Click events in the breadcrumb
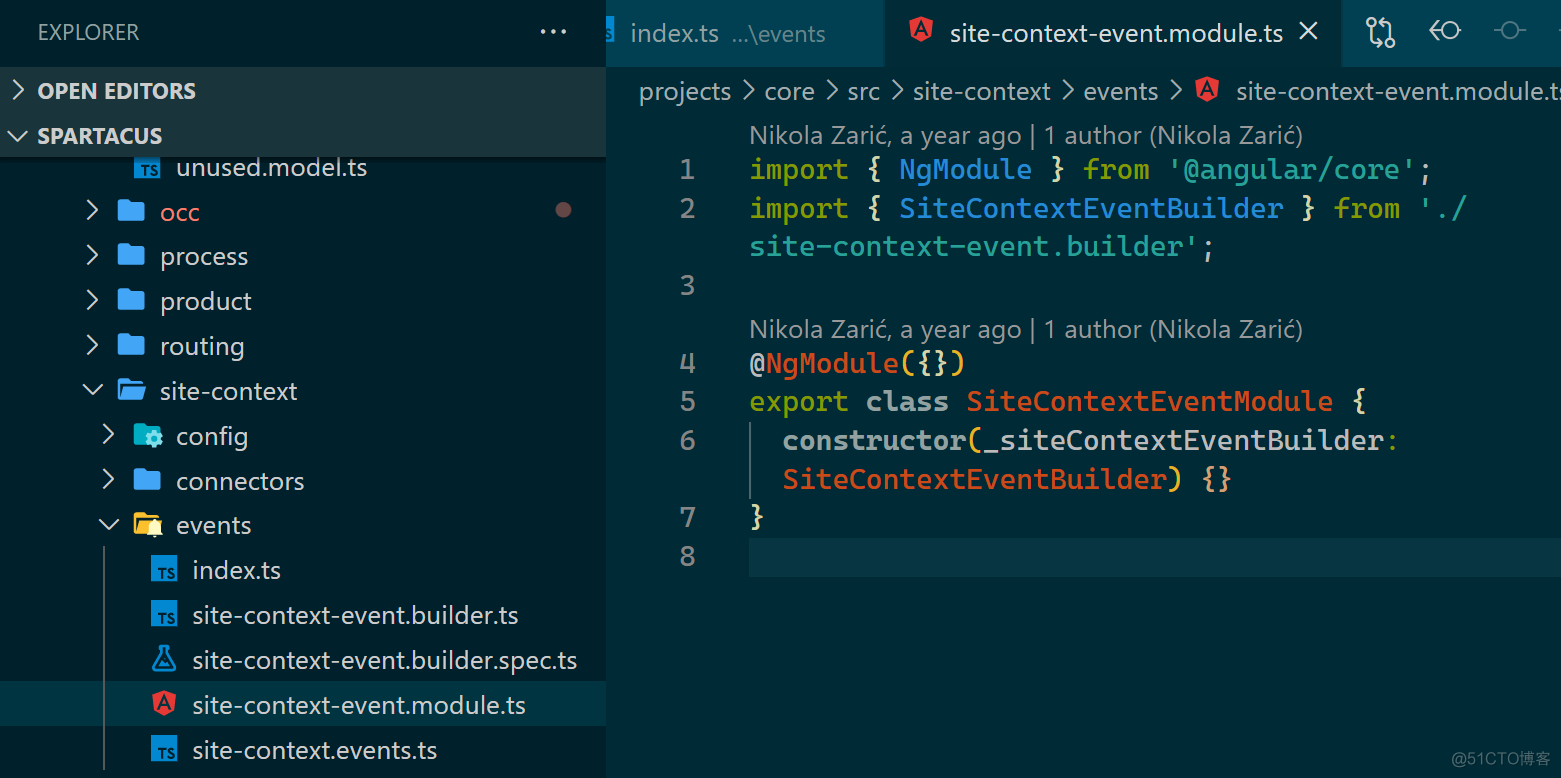This screenshot has width=1561, height=778. click(x=1120, y=92)
